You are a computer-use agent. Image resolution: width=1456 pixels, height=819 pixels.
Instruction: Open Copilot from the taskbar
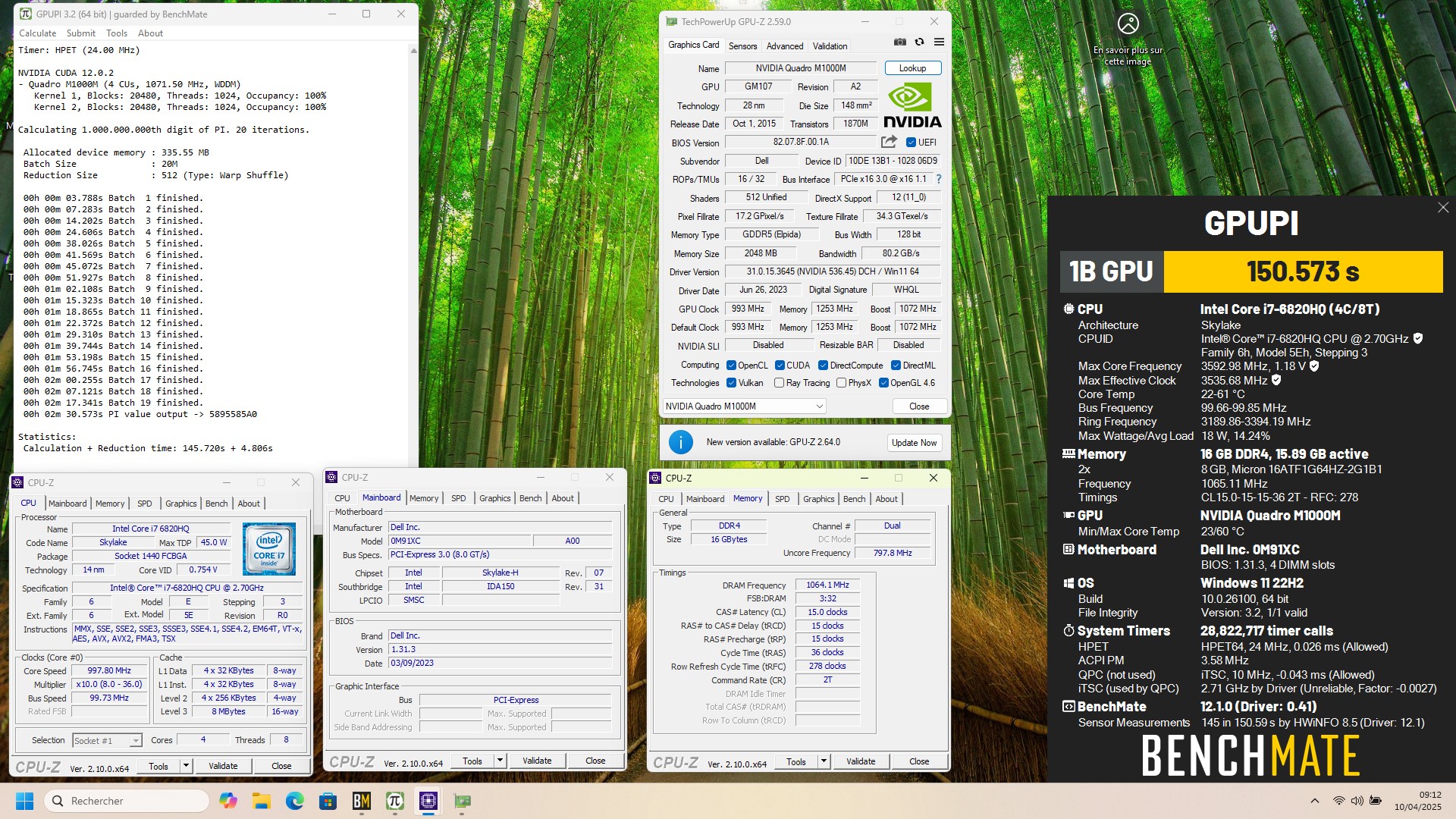pyautogui.click(x=227, y=801)
